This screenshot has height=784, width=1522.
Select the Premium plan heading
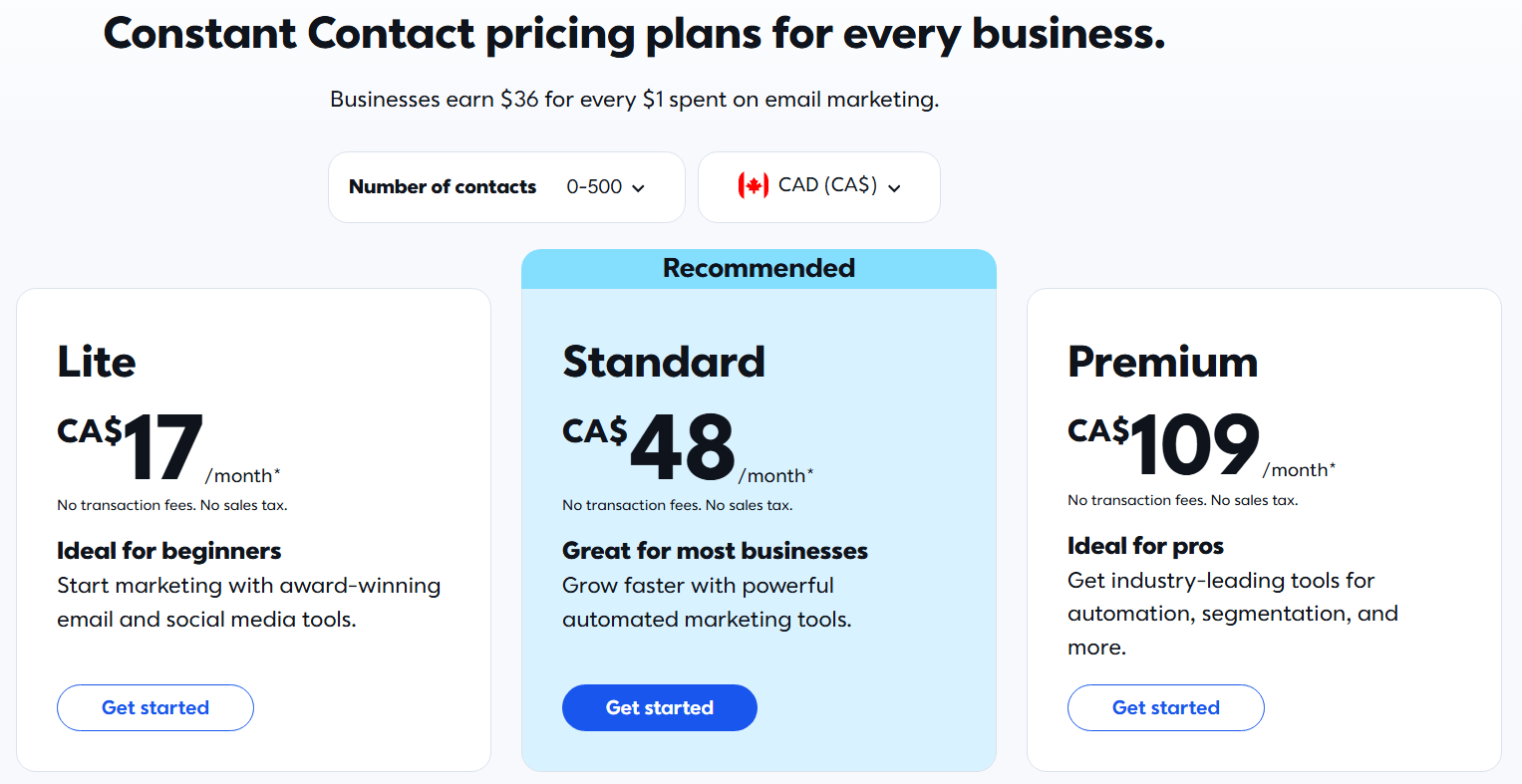(1162, 362)
